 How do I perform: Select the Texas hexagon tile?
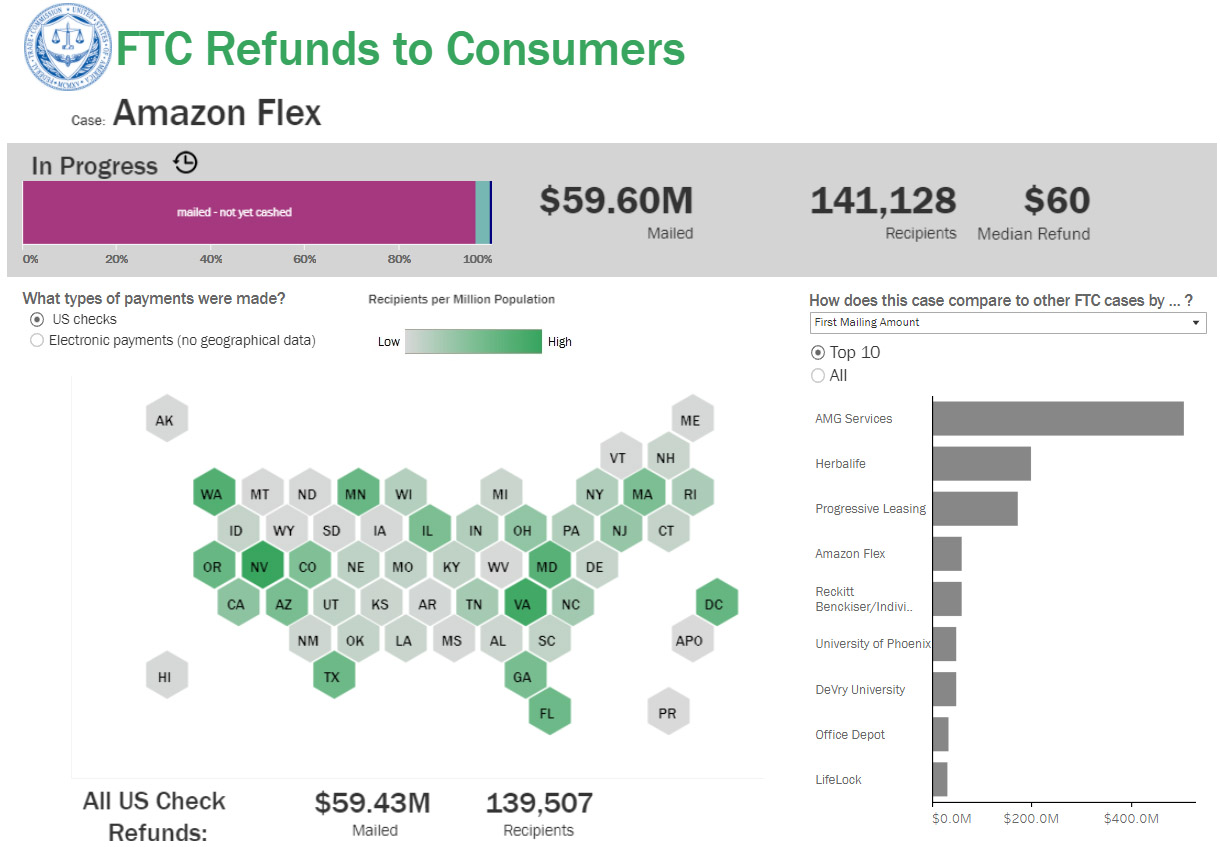332,677
